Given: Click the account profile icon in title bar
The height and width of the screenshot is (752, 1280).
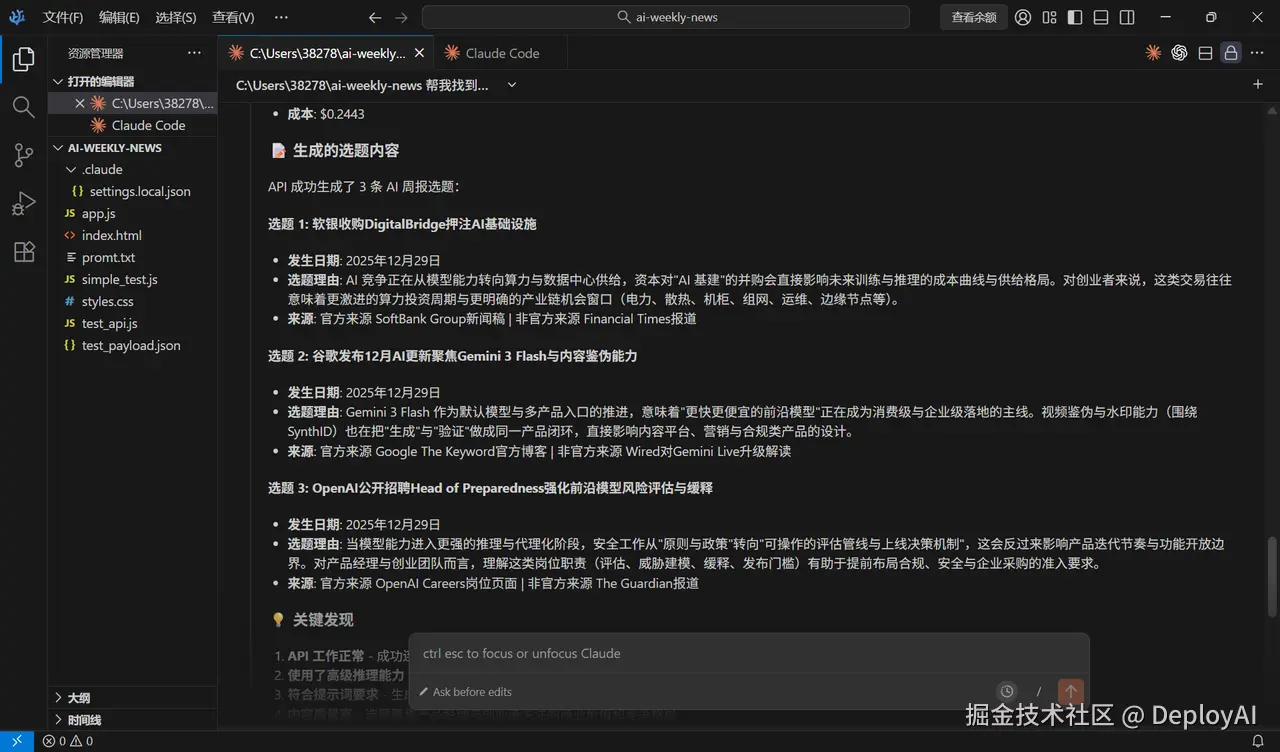Looking at the screenshot, I should tap(1023, 17).
